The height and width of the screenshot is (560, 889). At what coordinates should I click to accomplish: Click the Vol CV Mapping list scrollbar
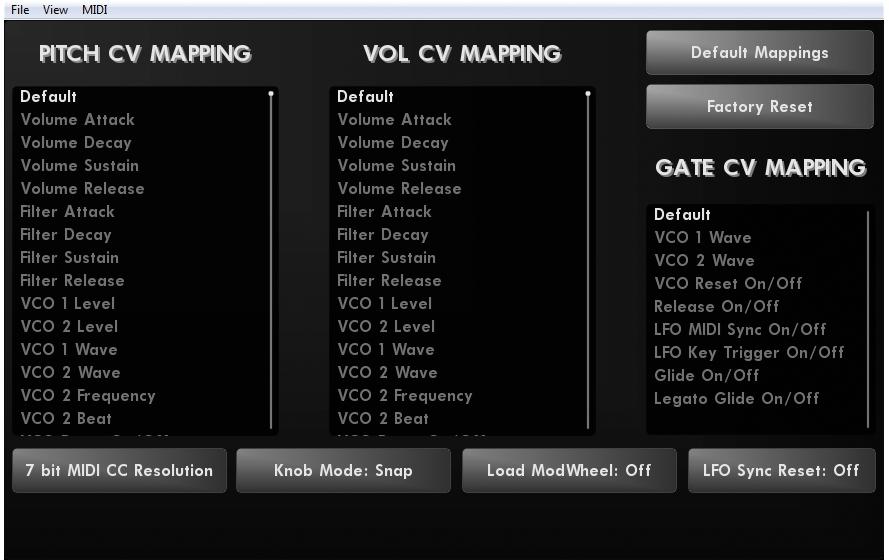tap(588, 260)
